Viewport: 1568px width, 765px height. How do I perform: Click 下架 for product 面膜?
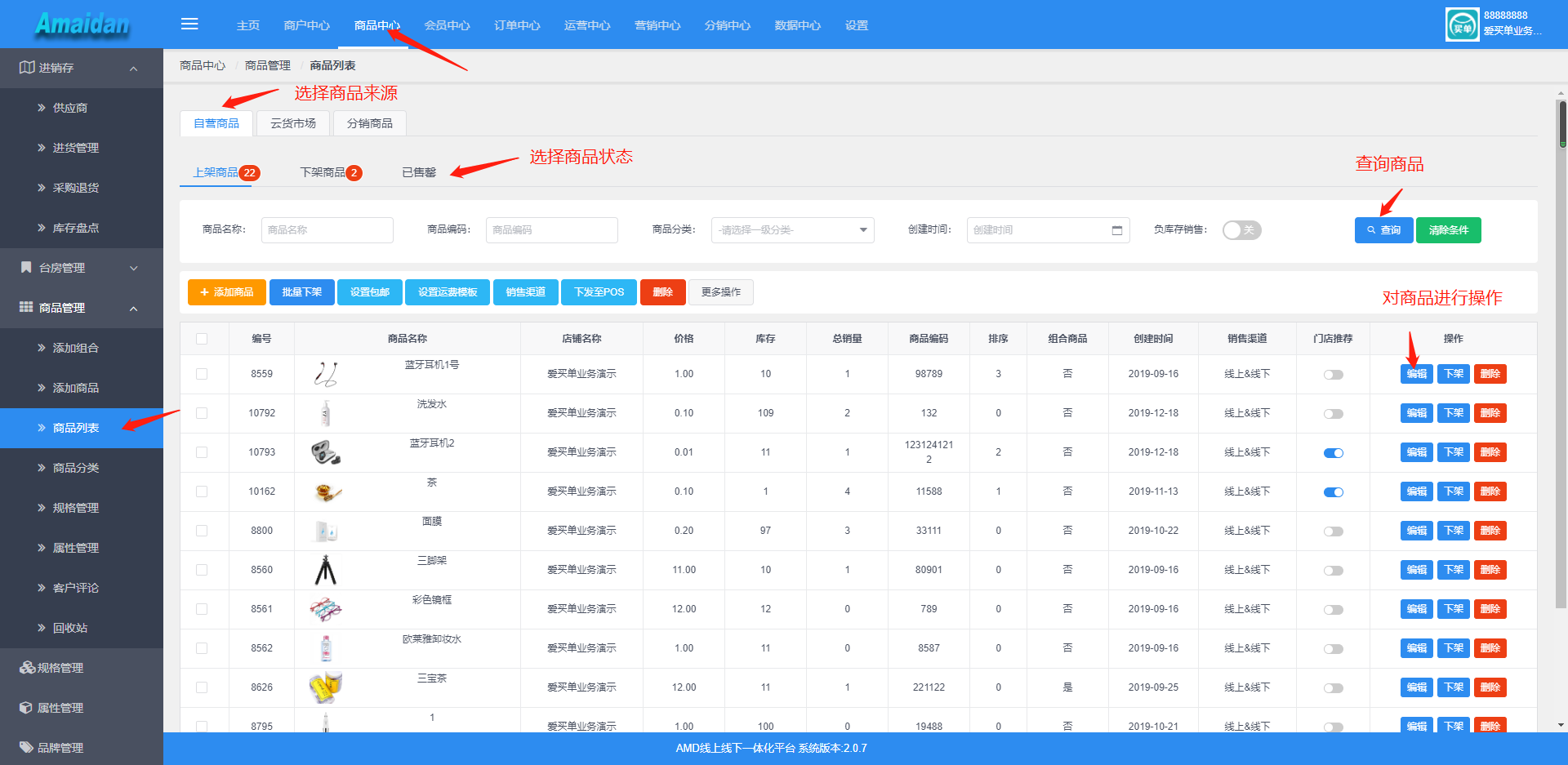[x=1454, y=531]
